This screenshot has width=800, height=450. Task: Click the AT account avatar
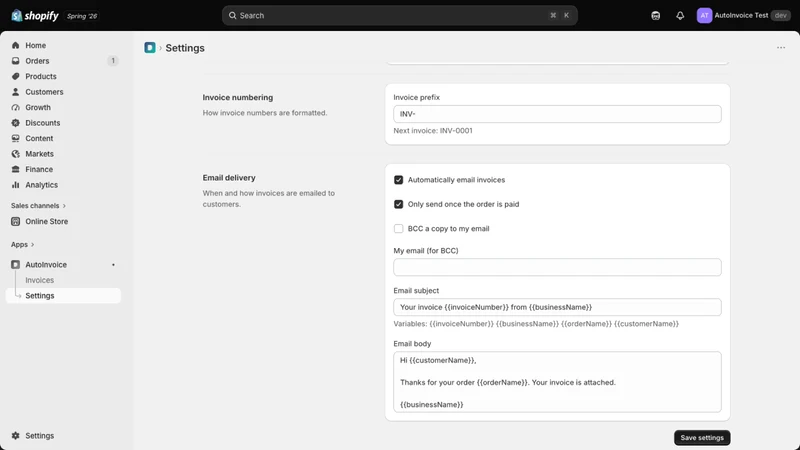704,15
